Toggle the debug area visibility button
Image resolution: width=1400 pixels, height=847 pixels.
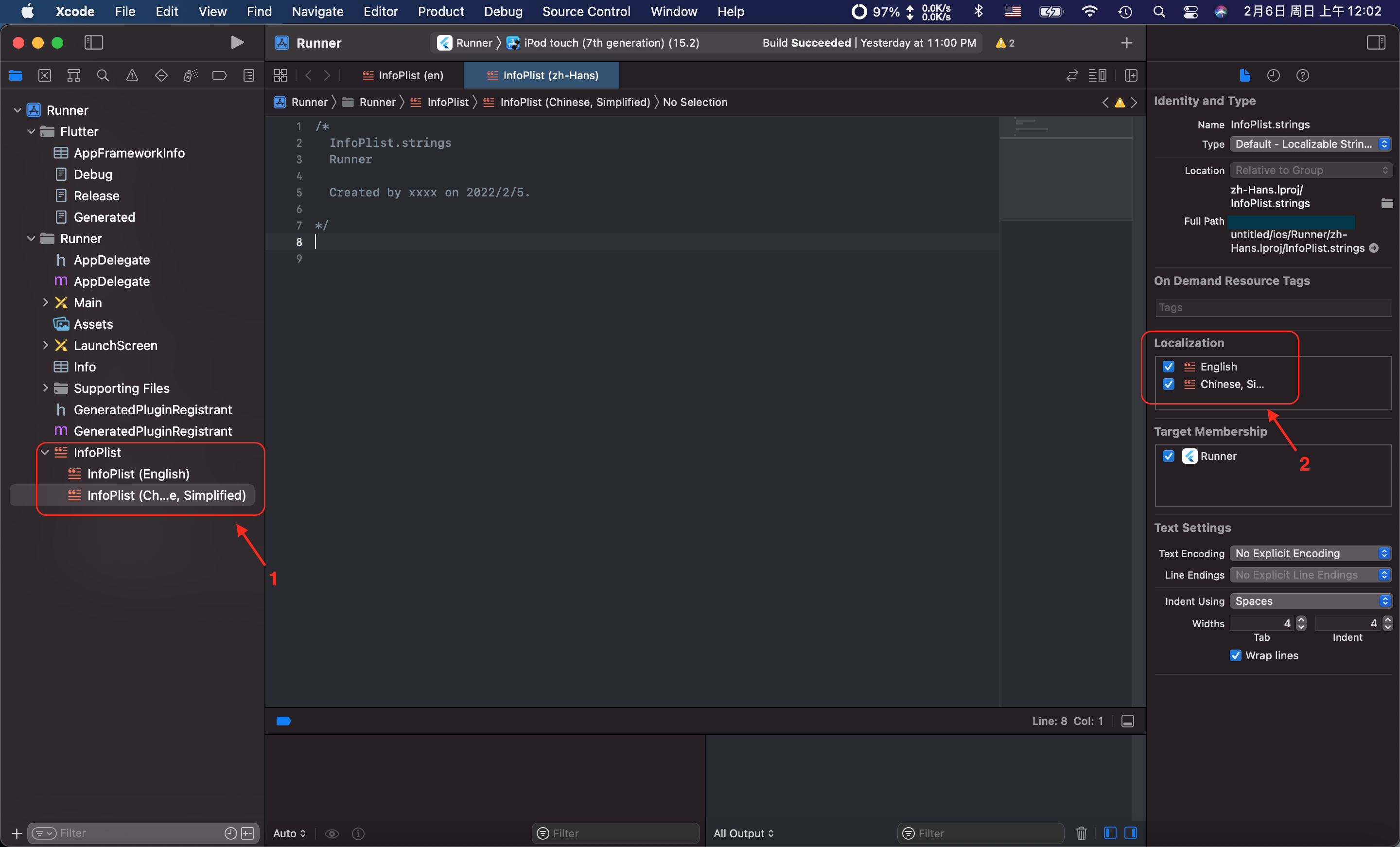tap(1128, 721)
